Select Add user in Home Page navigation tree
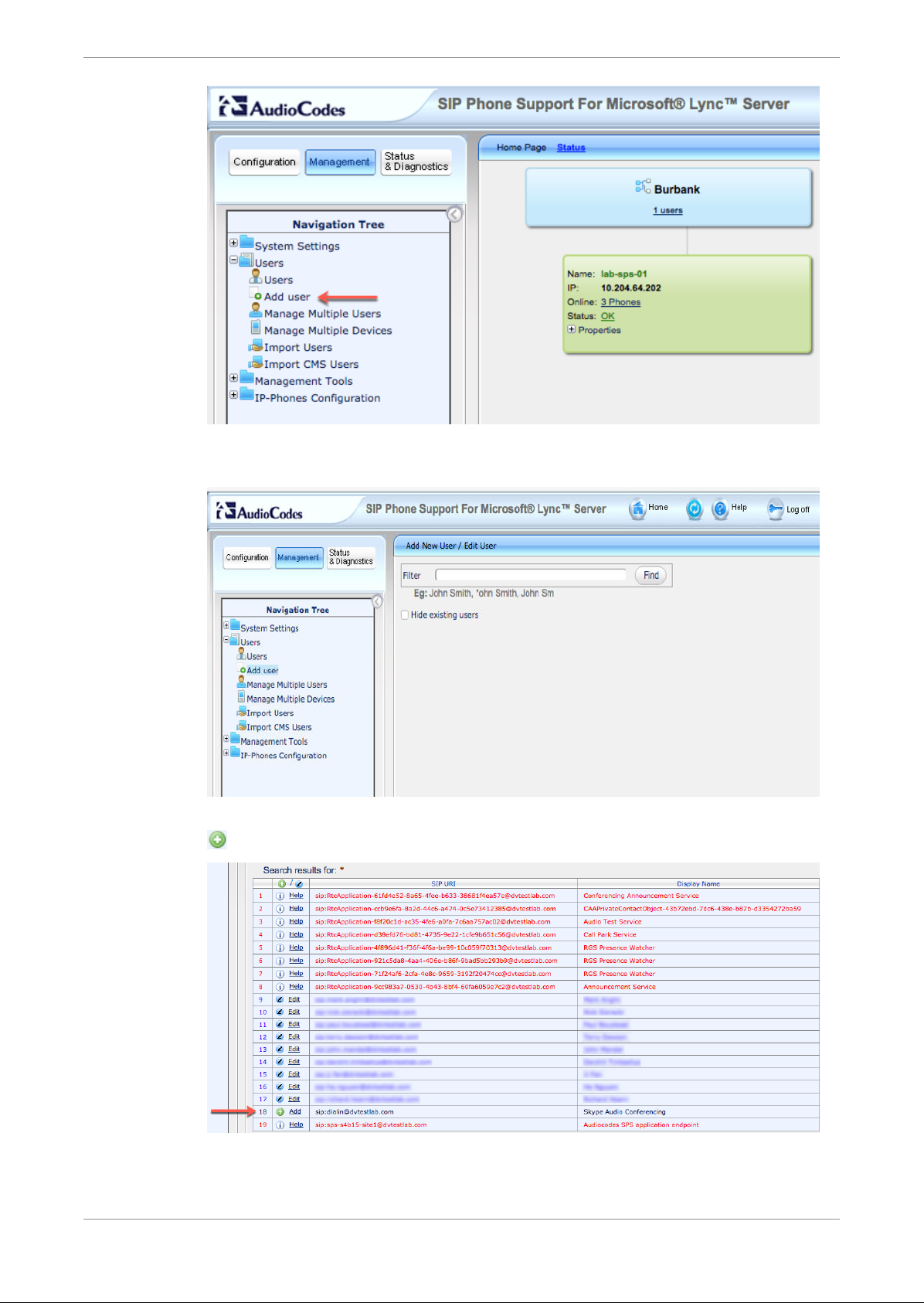 point(287,297)
